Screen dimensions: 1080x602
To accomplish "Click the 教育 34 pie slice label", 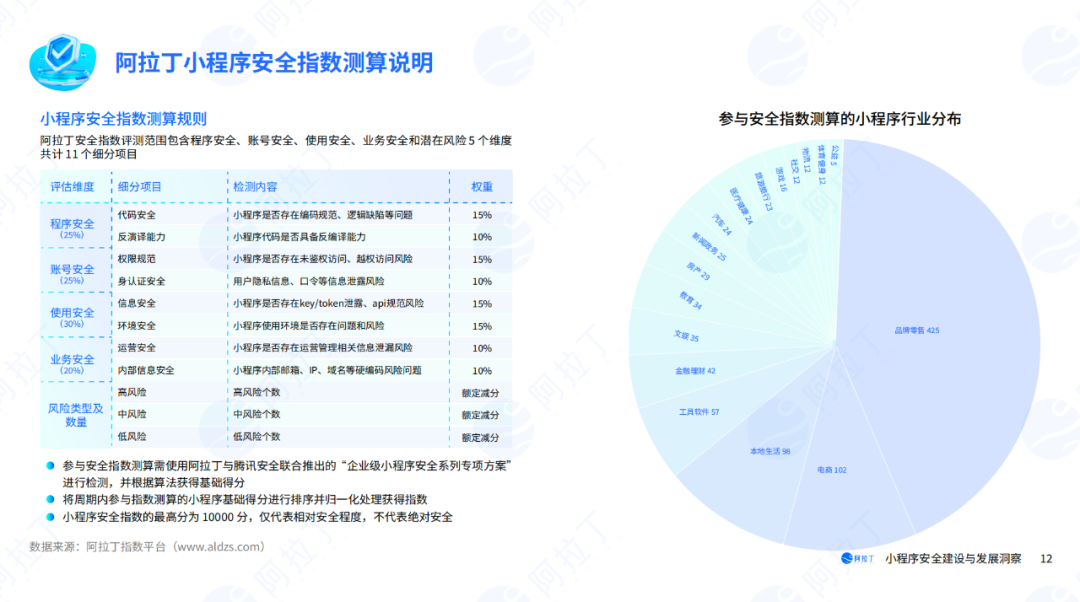I will (690, 300).
